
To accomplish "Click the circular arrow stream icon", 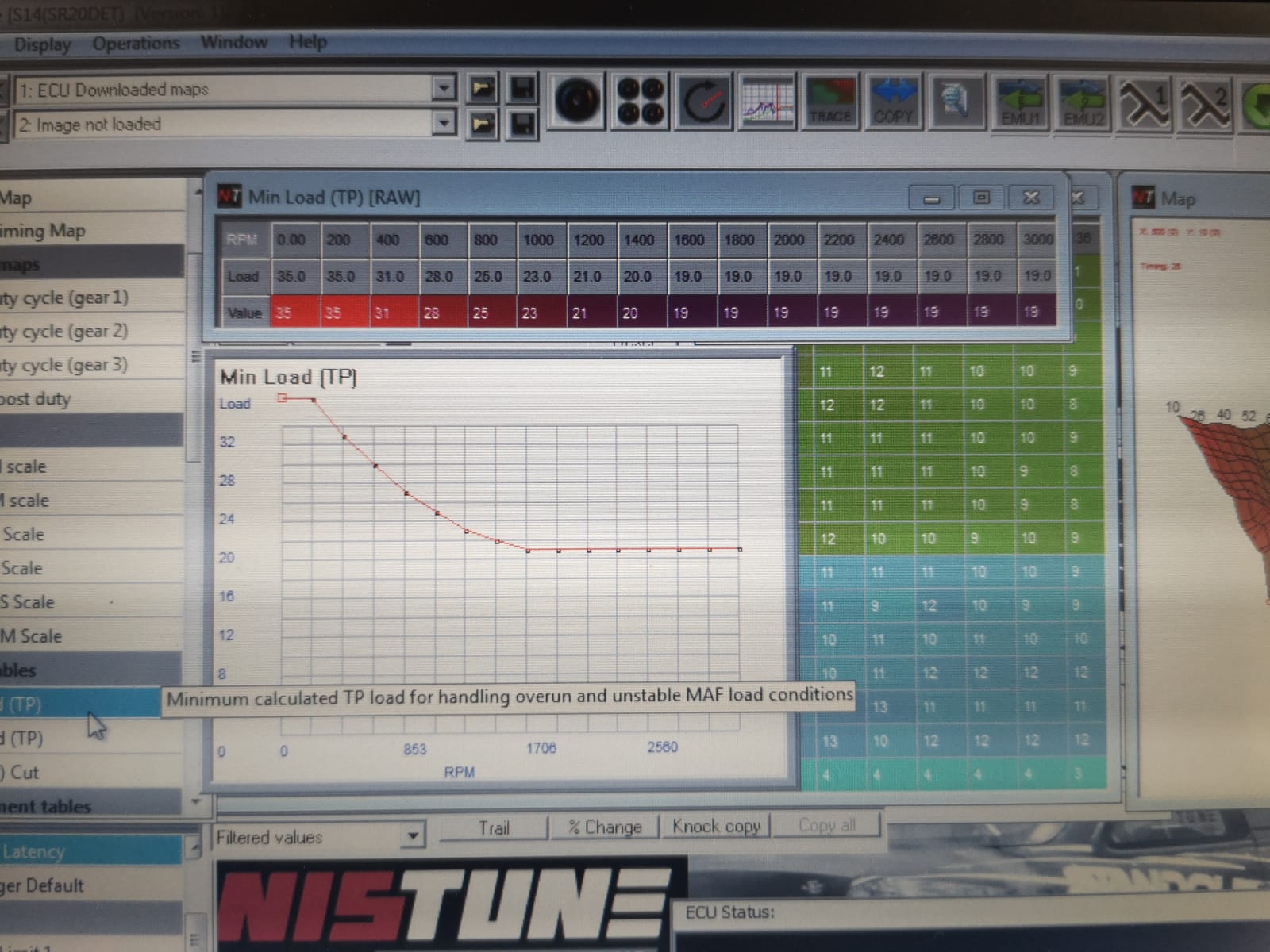I will pyautogui.click(x=703, y=101).
